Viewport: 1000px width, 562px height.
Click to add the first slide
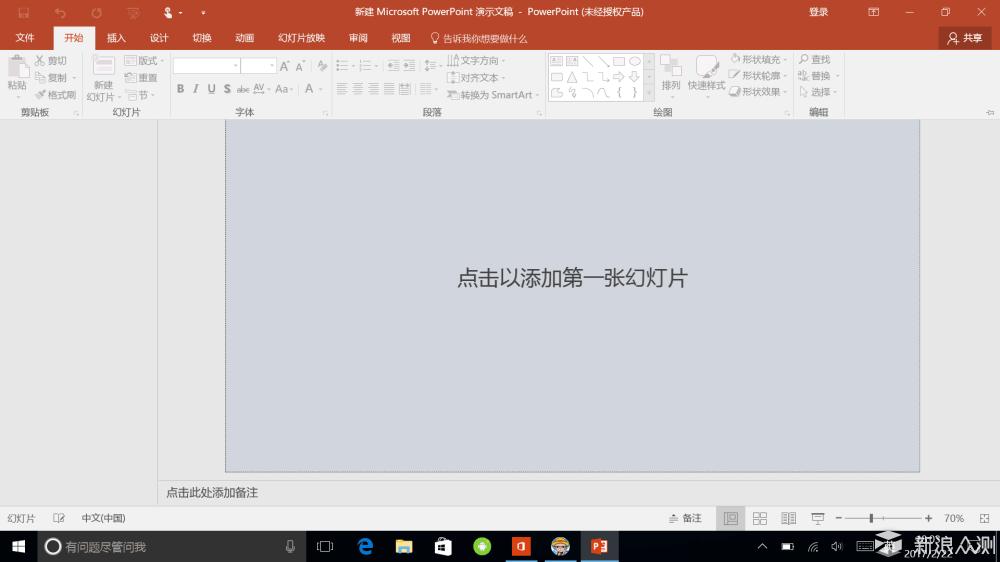(x=572, y=278)
